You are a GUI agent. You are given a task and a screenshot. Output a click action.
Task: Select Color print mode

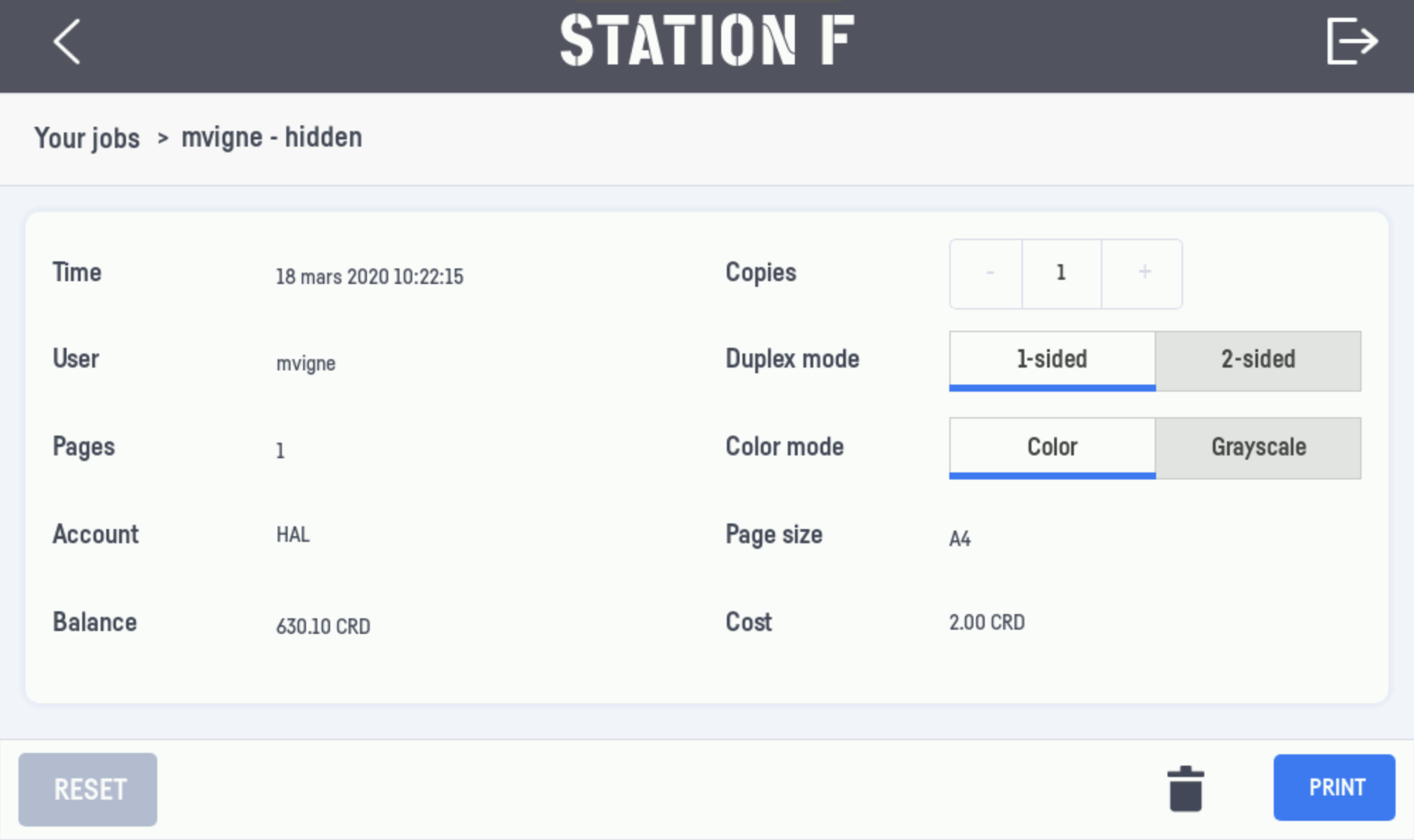point(1052,448)
